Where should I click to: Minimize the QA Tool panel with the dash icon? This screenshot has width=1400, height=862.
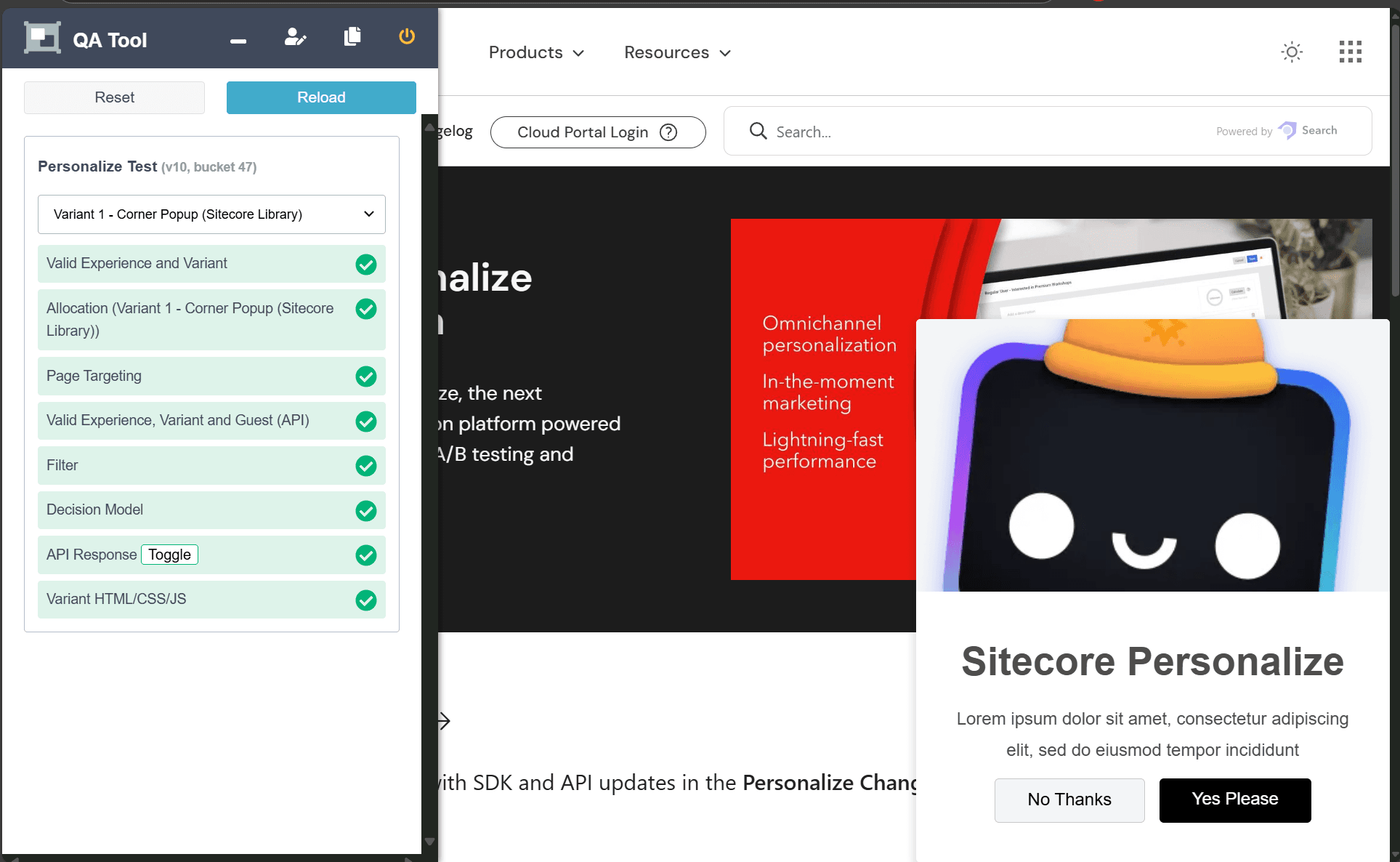[x=238, y=41]
